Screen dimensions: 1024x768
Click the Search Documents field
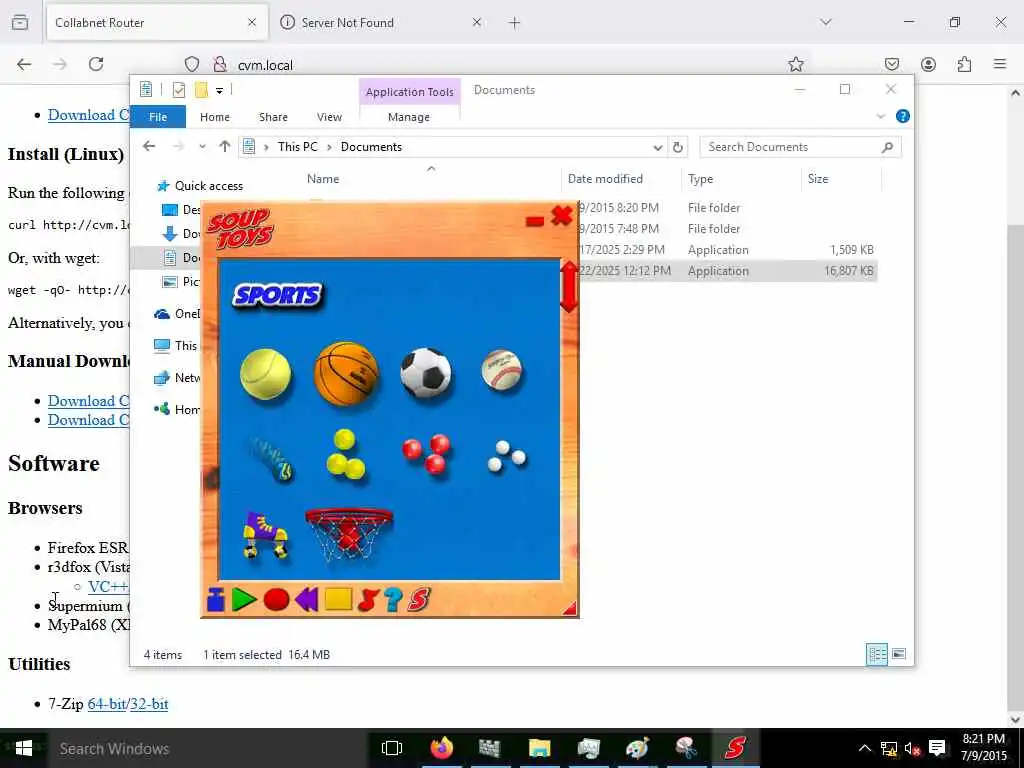[801, 147]
